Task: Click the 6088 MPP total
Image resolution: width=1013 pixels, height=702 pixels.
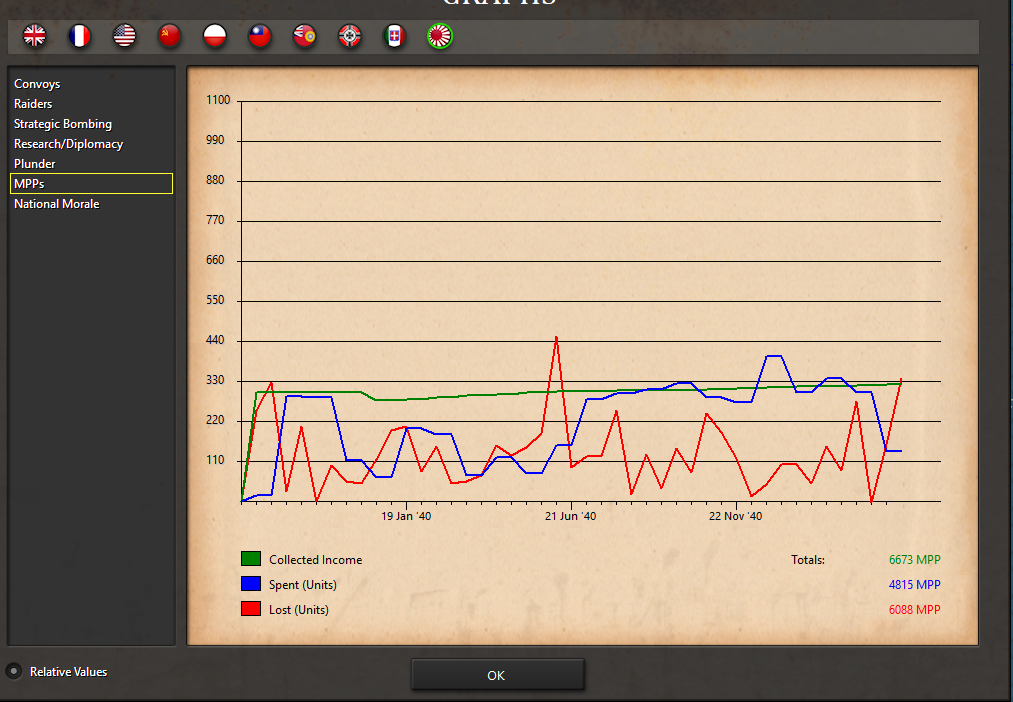Action: click(x=914, y=610)
